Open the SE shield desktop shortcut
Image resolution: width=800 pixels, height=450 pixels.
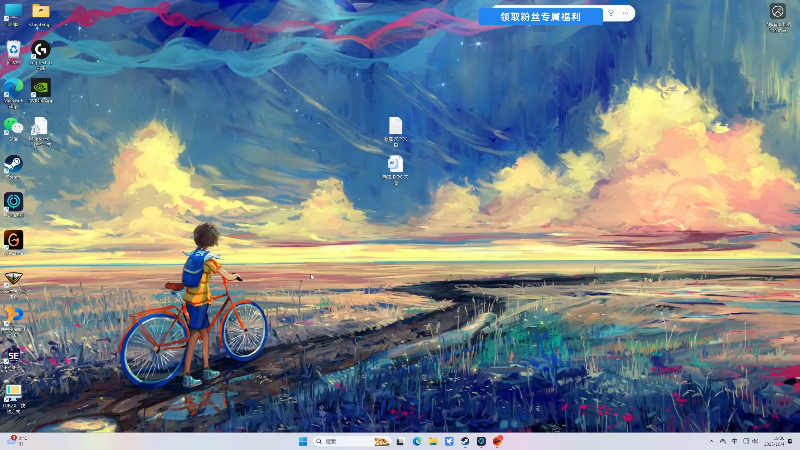coord(13,357)
